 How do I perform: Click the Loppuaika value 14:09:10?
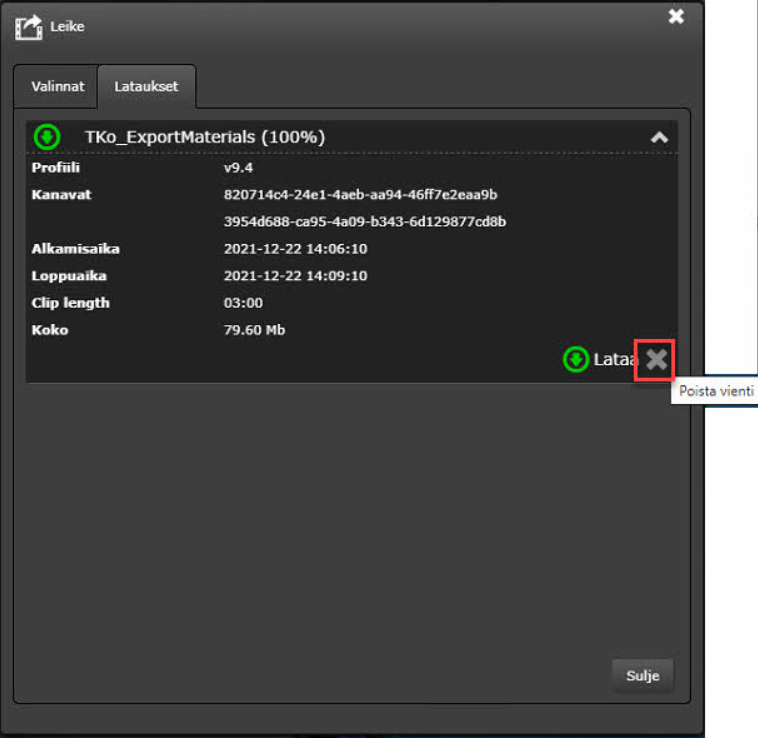[295, 276]
